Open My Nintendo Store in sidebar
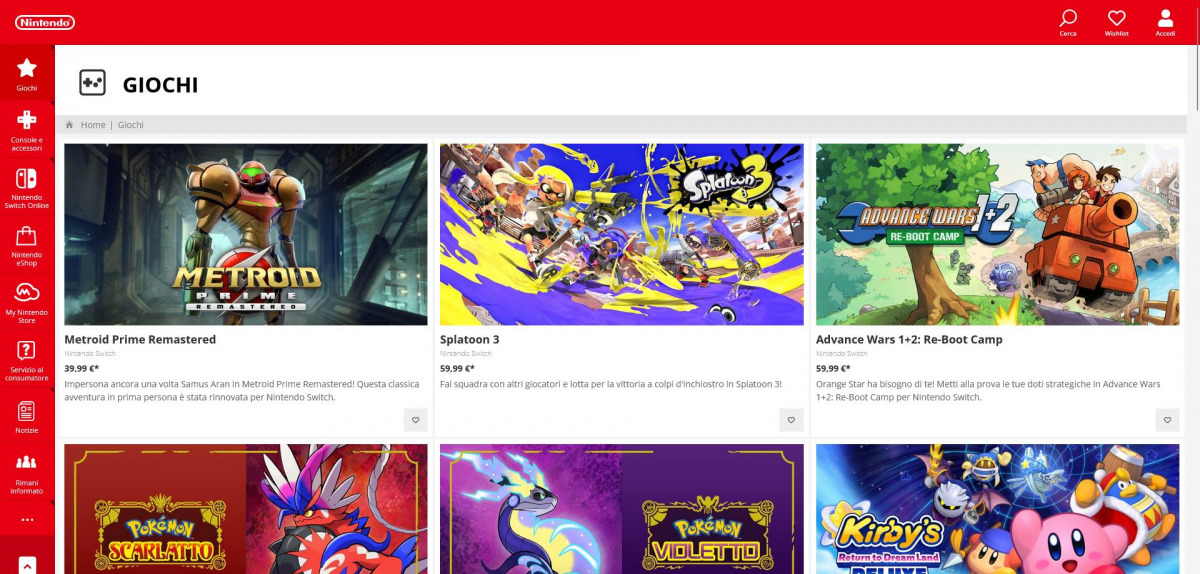Image resolution: width=1200 pixels, height=574 pixels. coord(27,301)
